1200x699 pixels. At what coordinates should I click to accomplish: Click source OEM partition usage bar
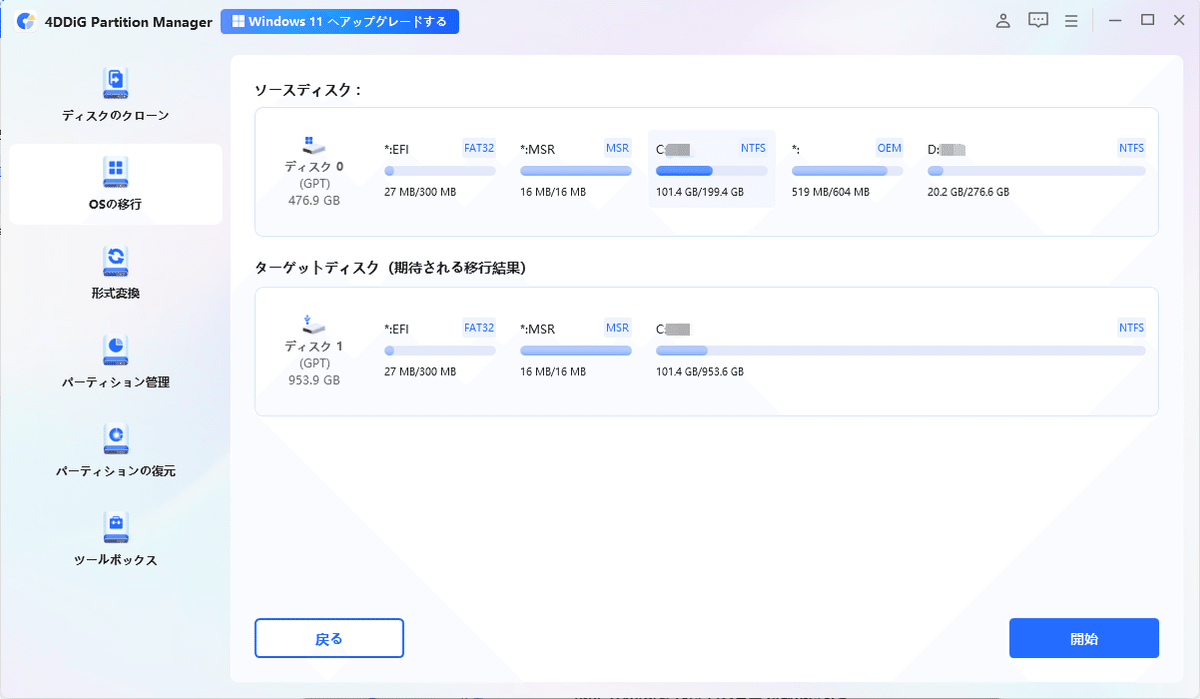coord(847,171)
